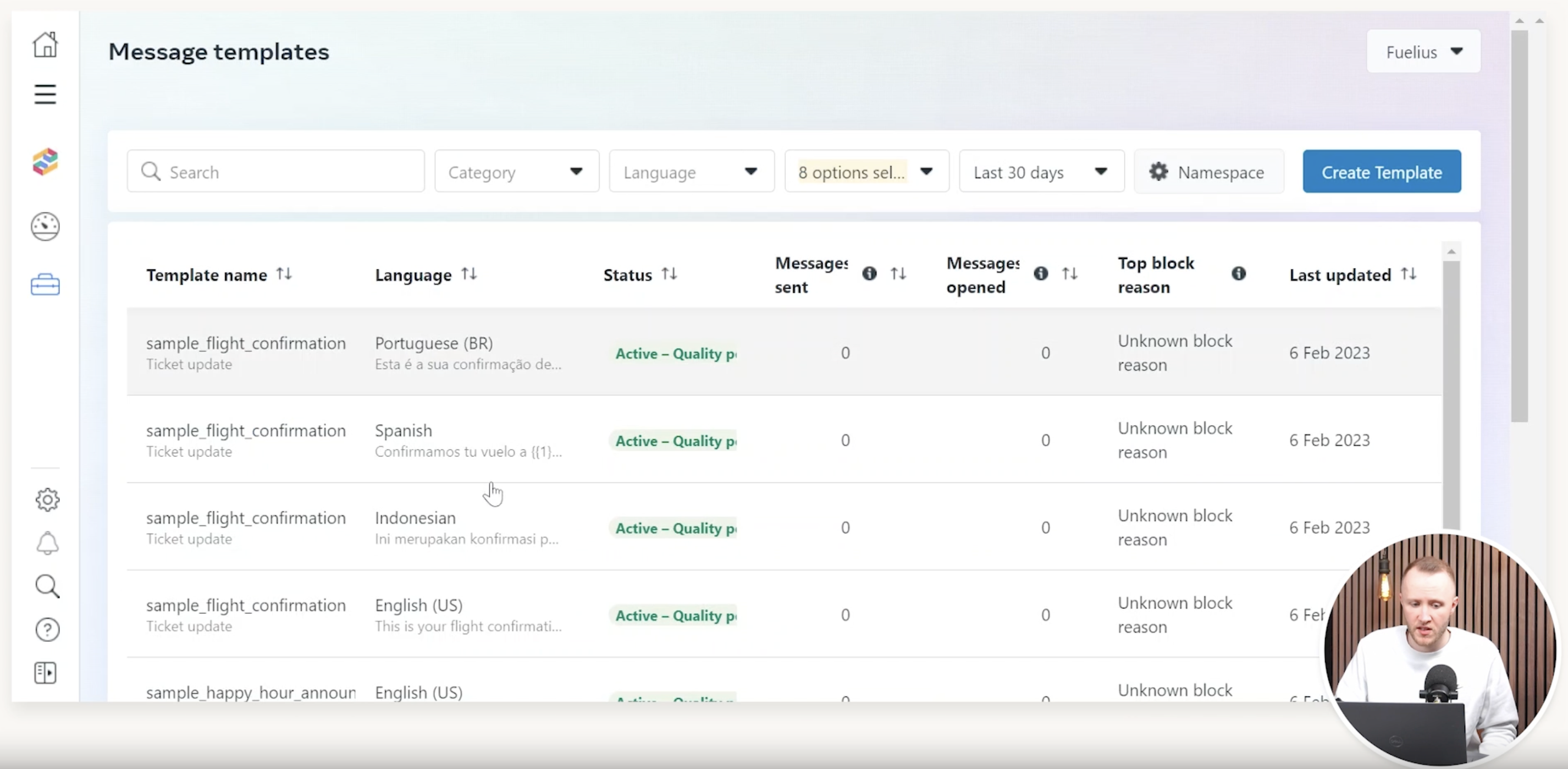Click the table inner scrollbar thumb

(1451, 396)
